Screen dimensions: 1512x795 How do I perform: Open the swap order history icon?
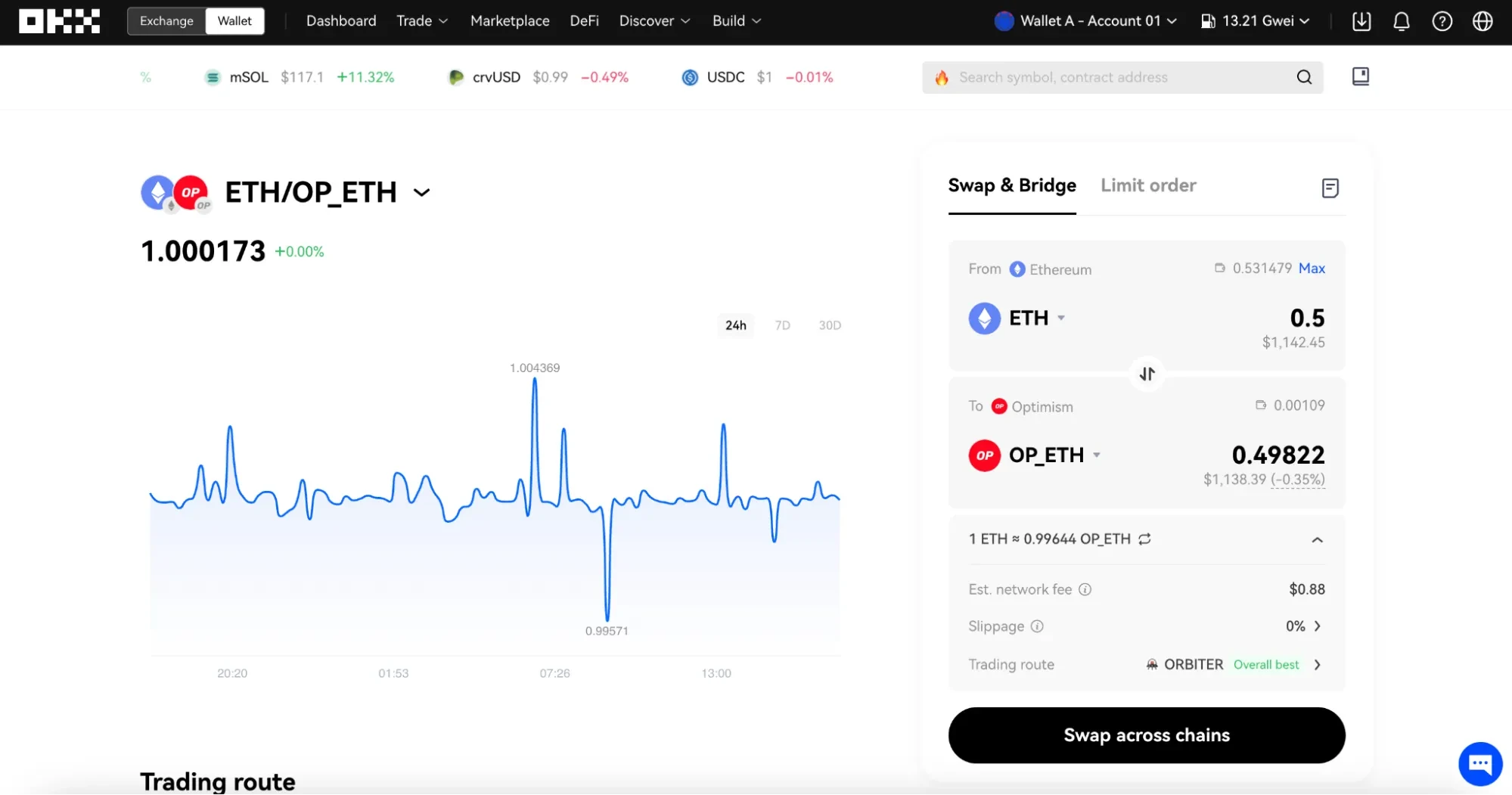[x=1330, y=188]
